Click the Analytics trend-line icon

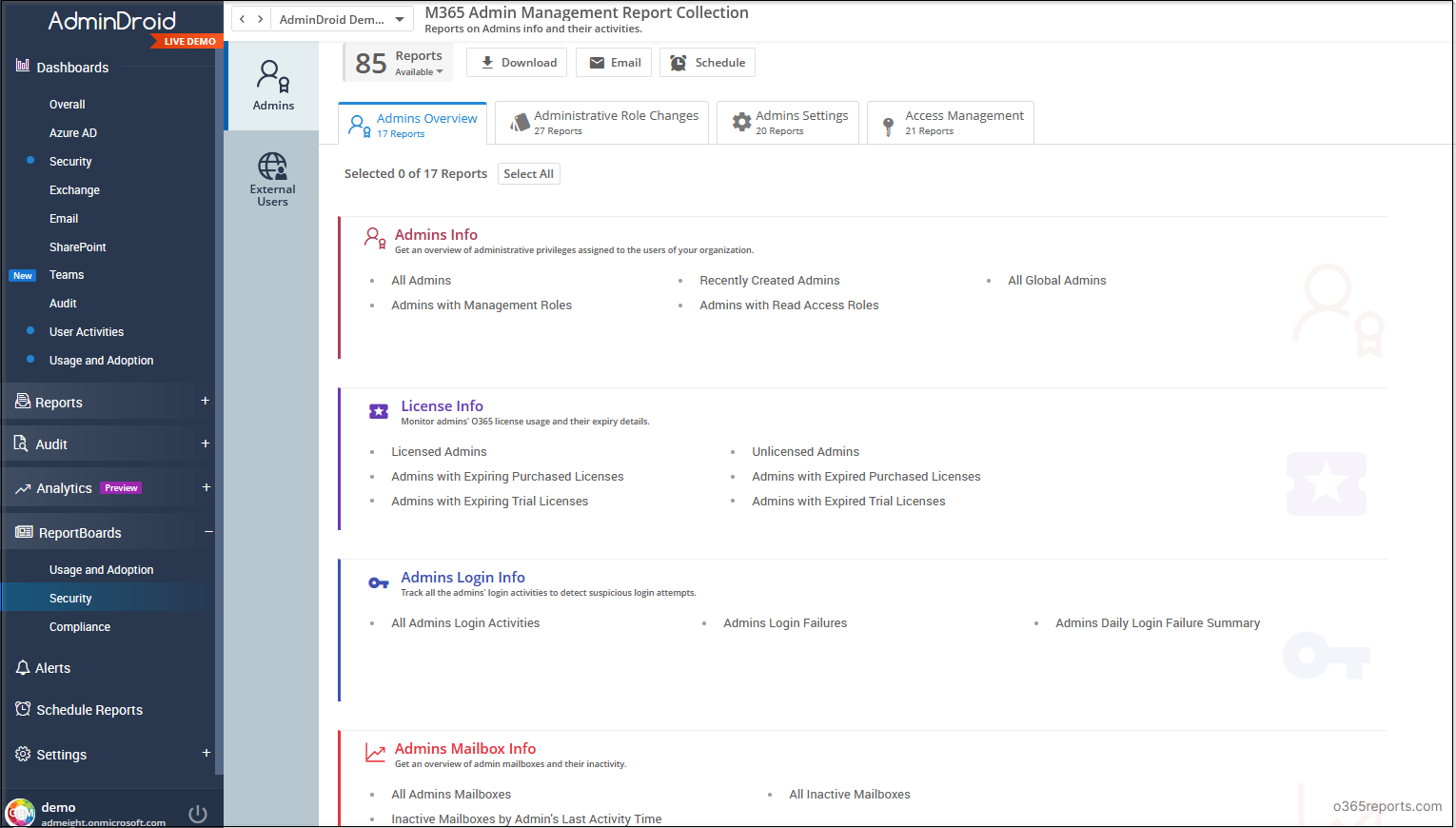[23, 488]
